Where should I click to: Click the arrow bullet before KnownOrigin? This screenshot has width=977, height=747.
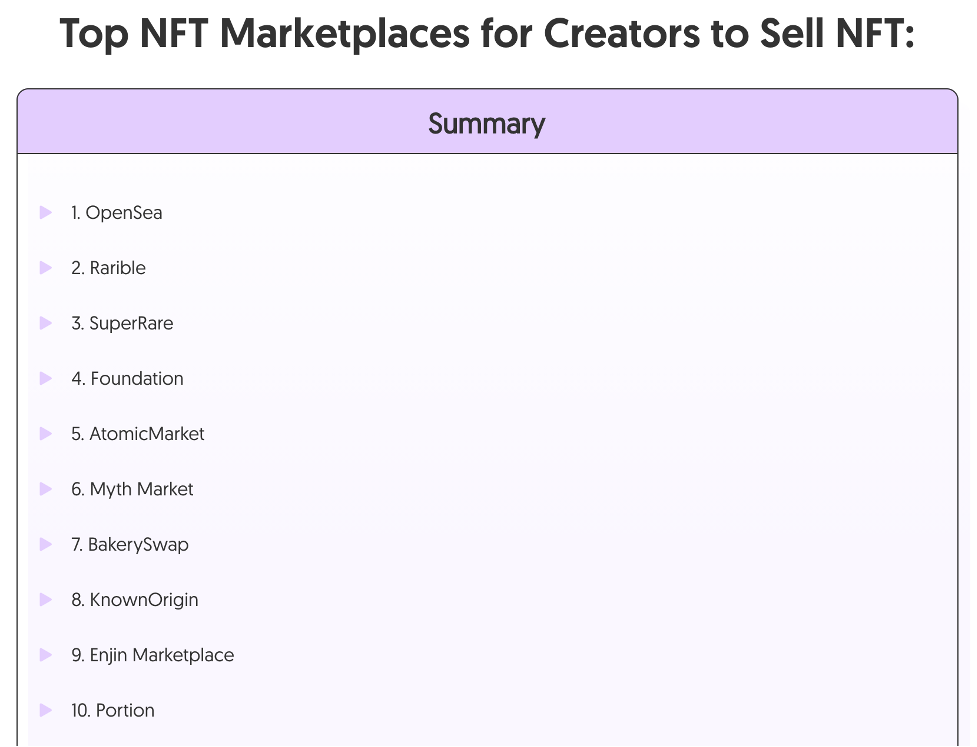(x=46, y=600)
